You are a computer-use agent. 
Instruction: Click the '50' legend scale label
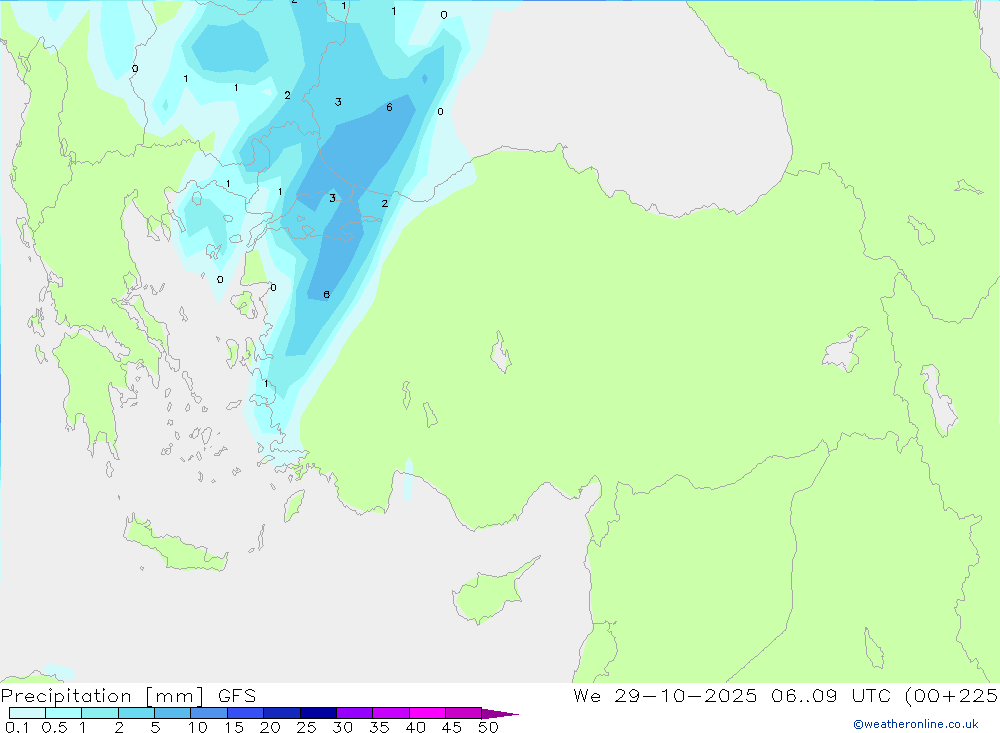click(x=488, y=727)
